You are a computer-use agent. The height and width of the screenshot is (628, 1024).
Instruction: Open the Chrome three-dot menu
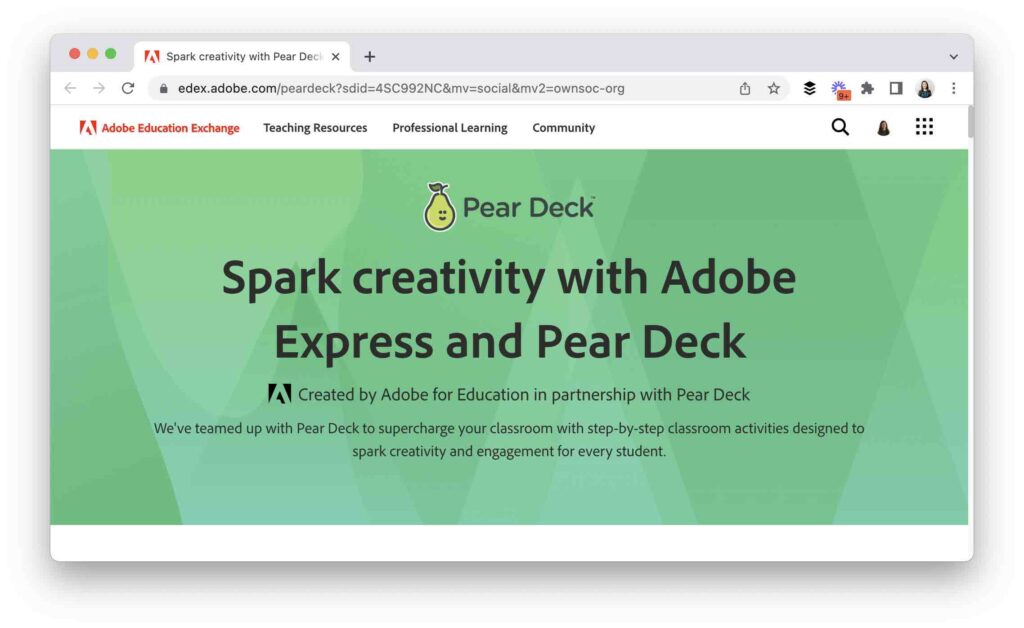click(953, 88)
